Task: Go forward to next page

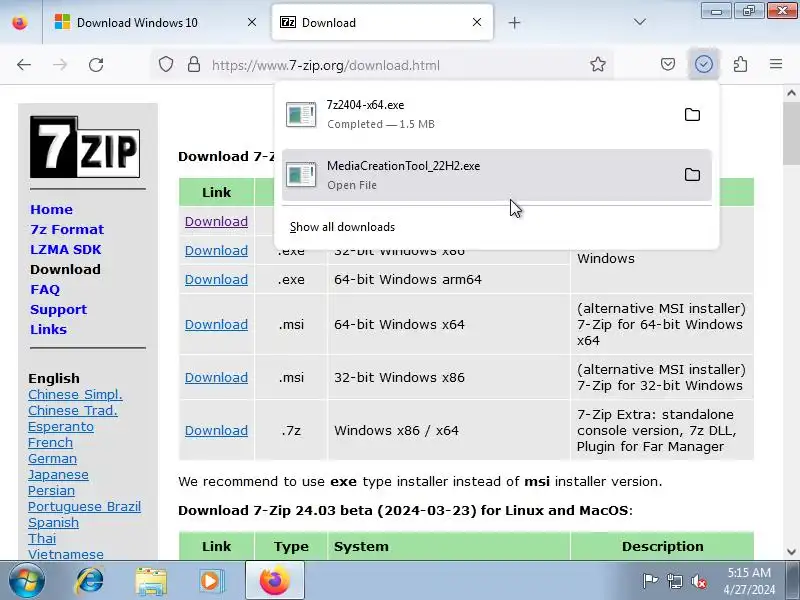Action: [60, 65]
